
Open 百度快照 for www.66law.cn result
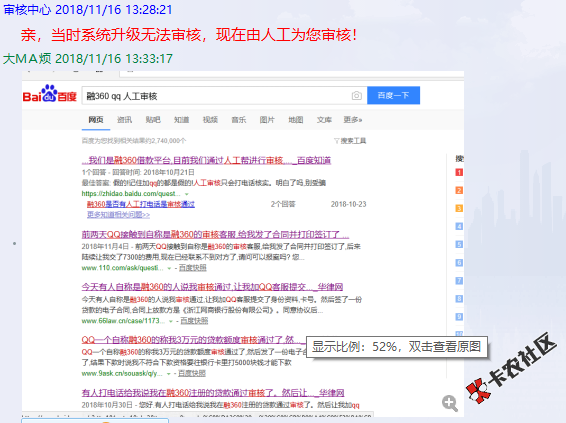pyautogui.click(x=194, y=321)
